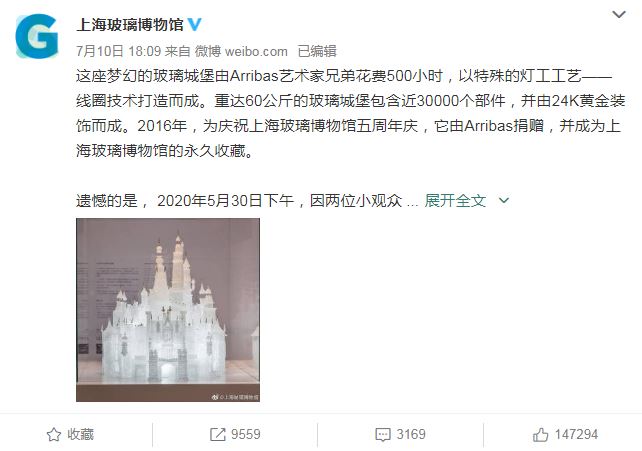Screen dimensions: 642x451
Task: Click the blue G profile avatar
Action: pos(37,36)
